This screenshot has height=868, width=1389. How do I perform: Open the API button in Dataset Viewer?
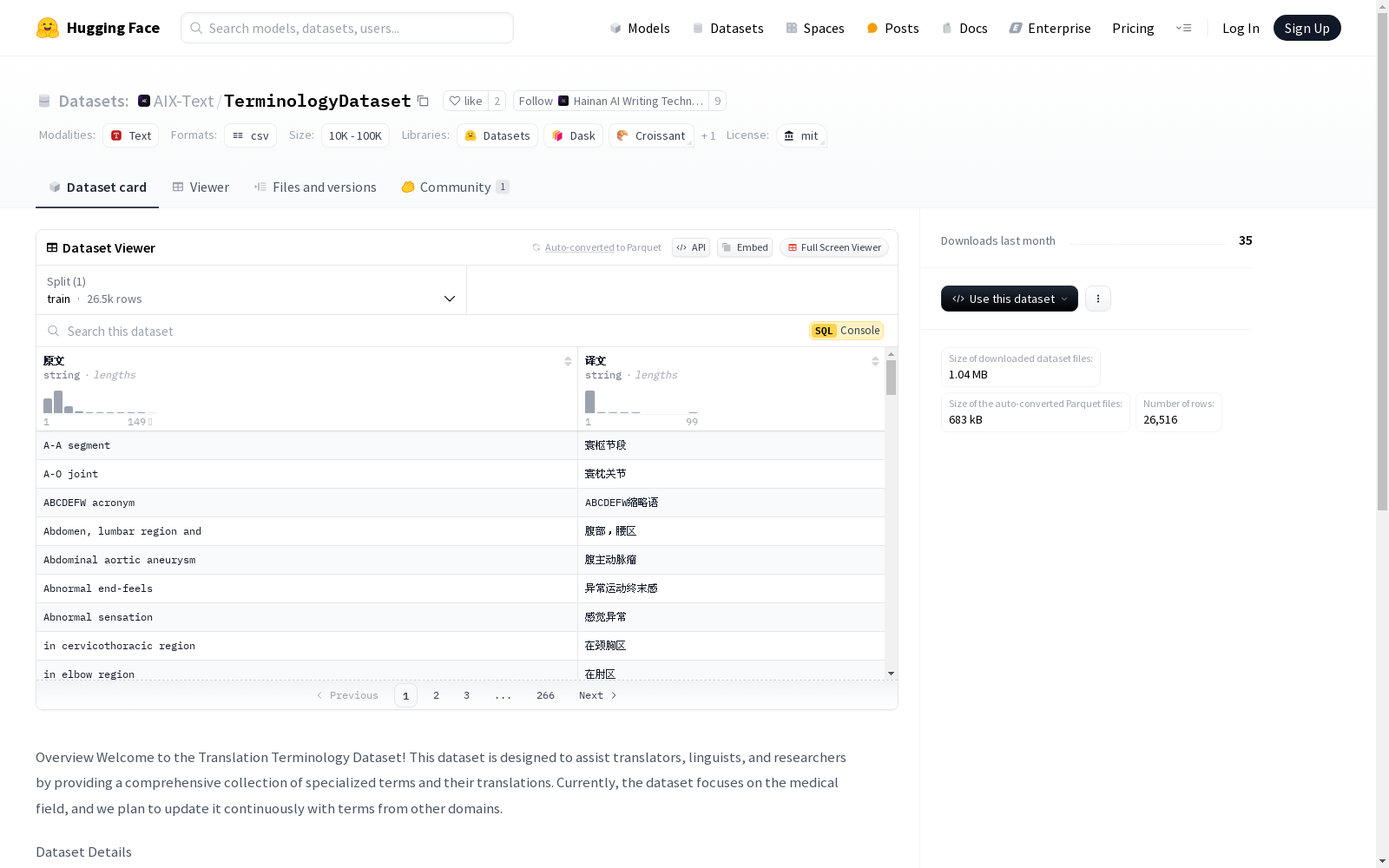point(691,247)
